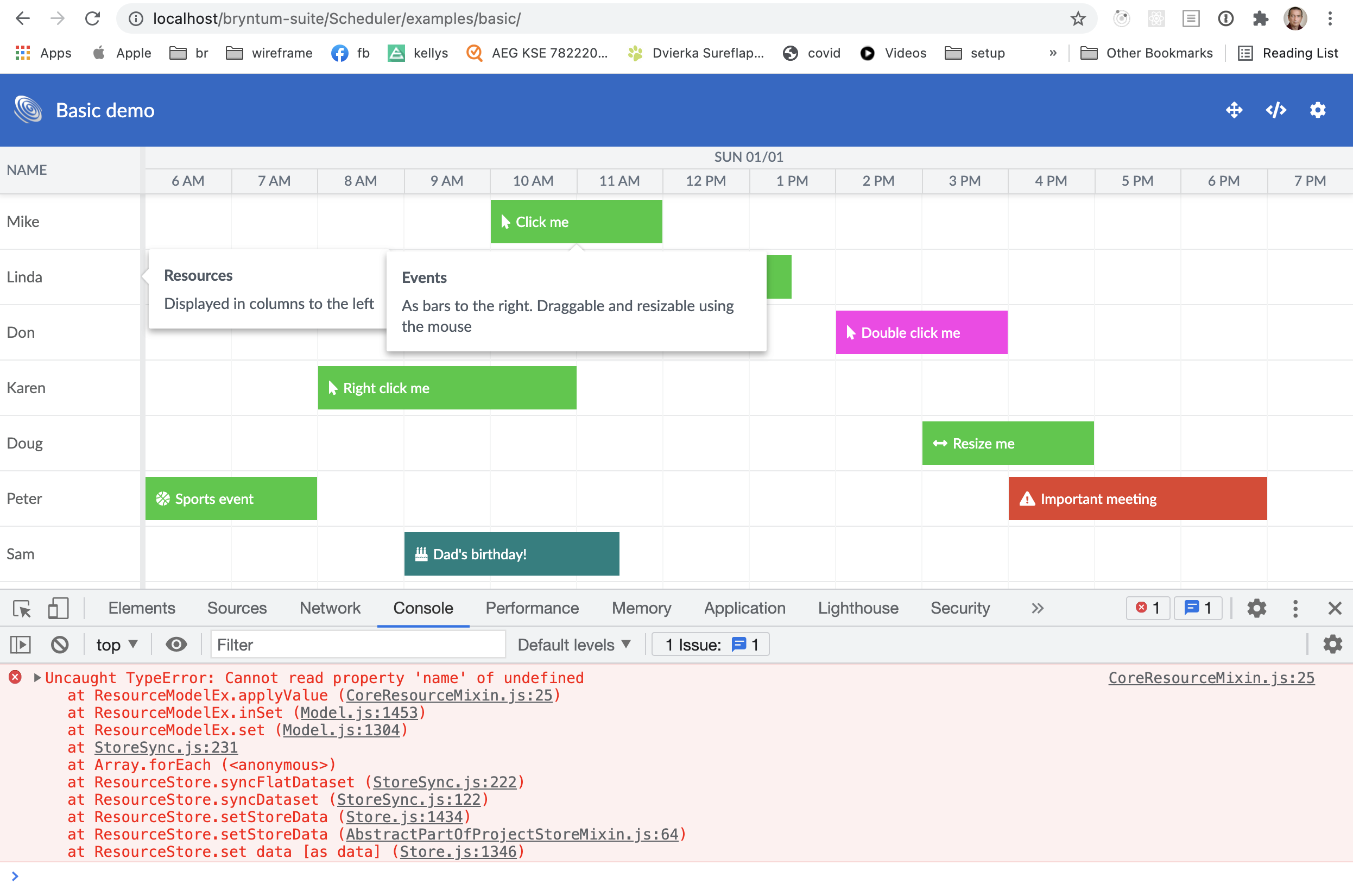Select the inspect element icon in DevTools

click(21, 609)
